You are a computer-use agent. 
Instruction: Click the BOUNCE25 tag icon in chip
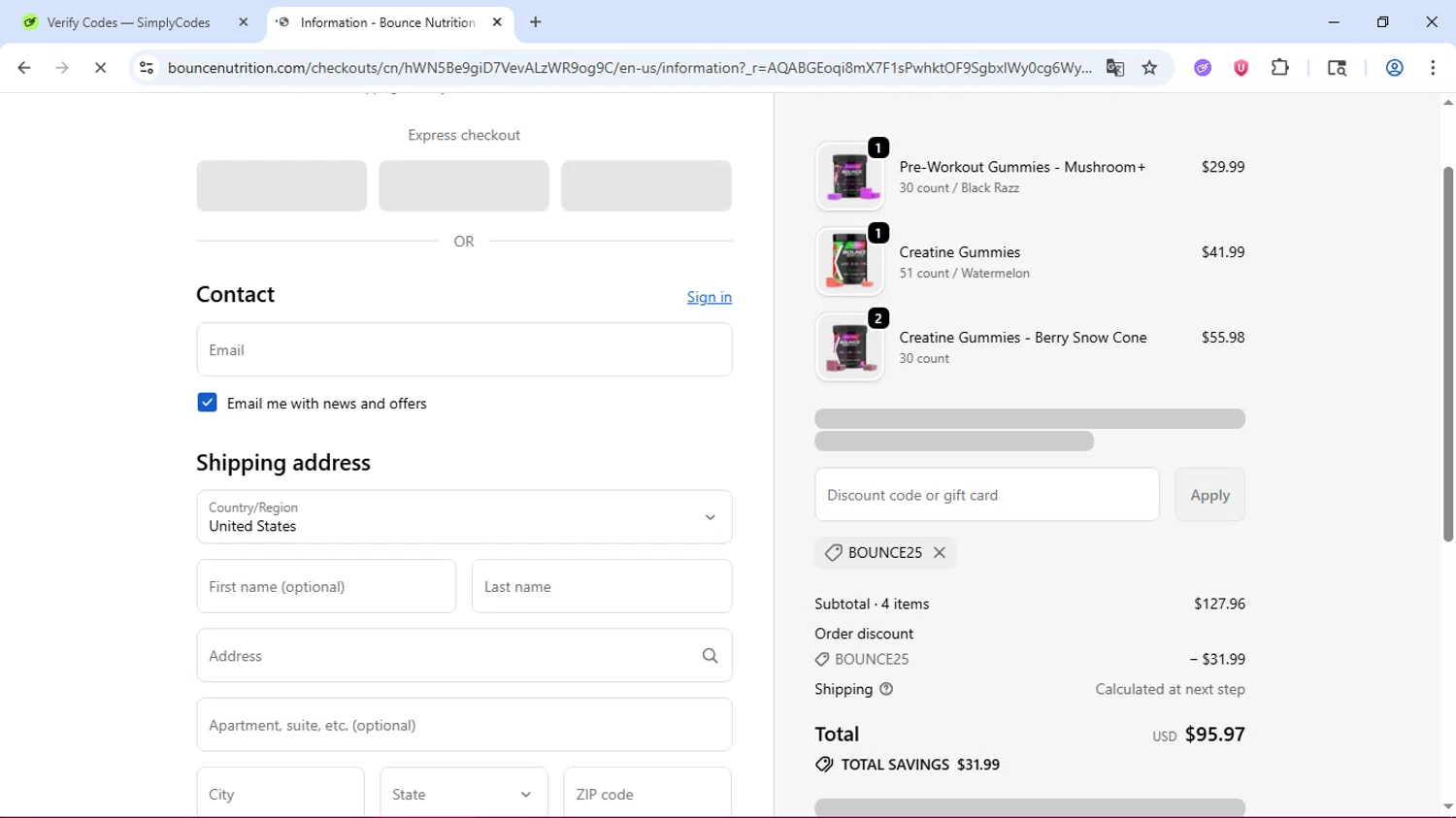(833, 552)
